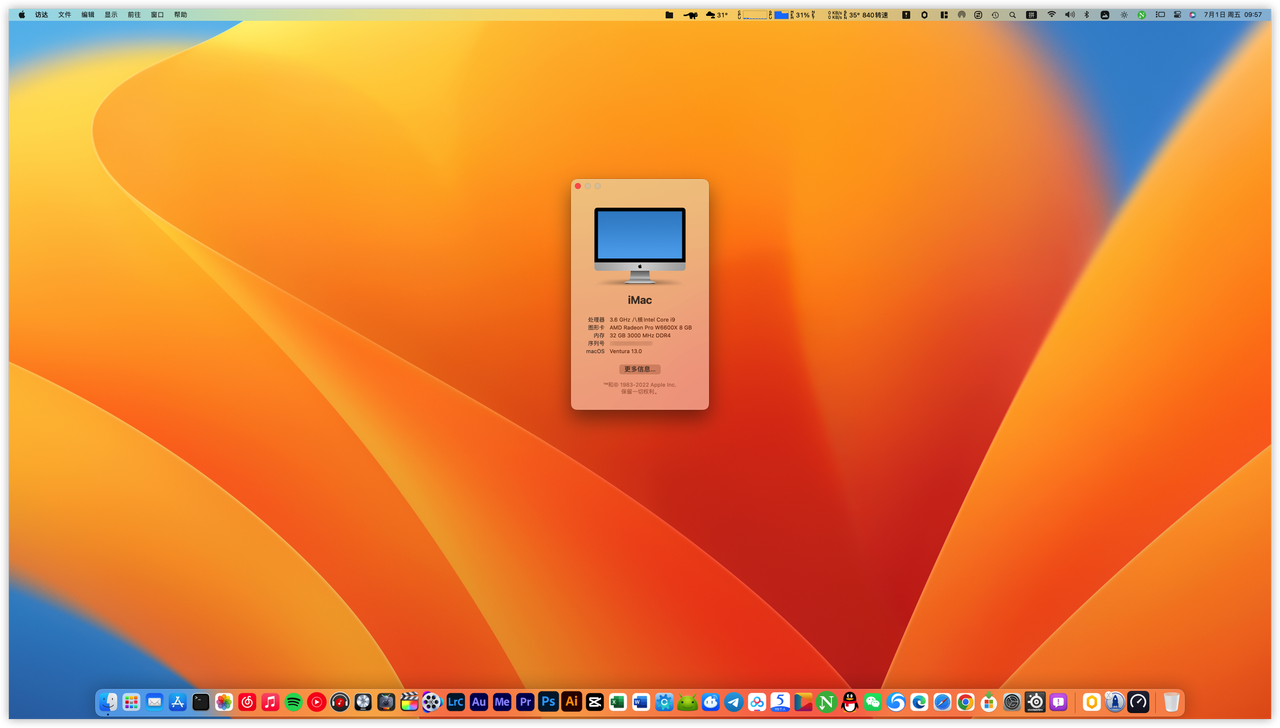Click the Ventura 13.0 version text
1280x728 pixels.
[626, 351]
